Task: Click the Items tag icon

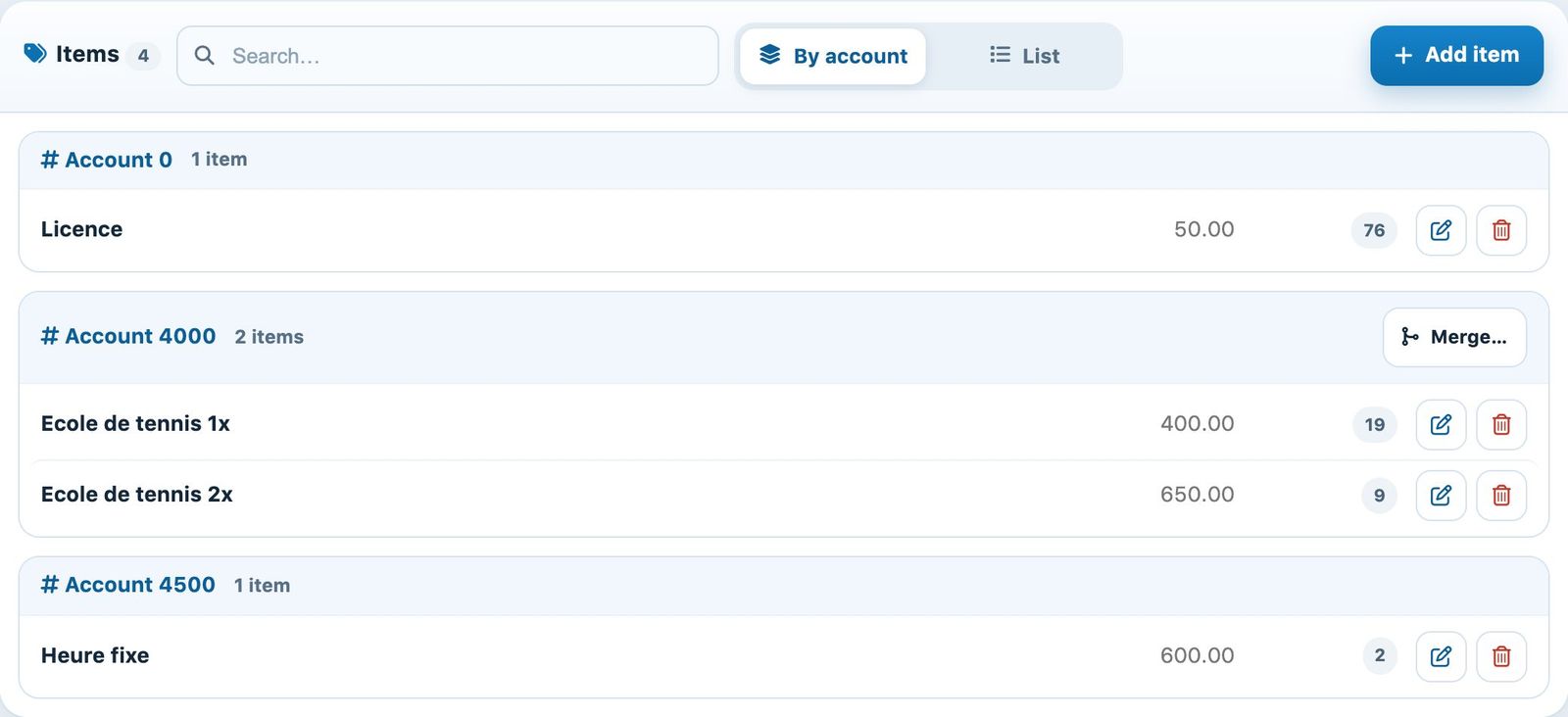Action: pyautogui.click(x=35, y=54)
